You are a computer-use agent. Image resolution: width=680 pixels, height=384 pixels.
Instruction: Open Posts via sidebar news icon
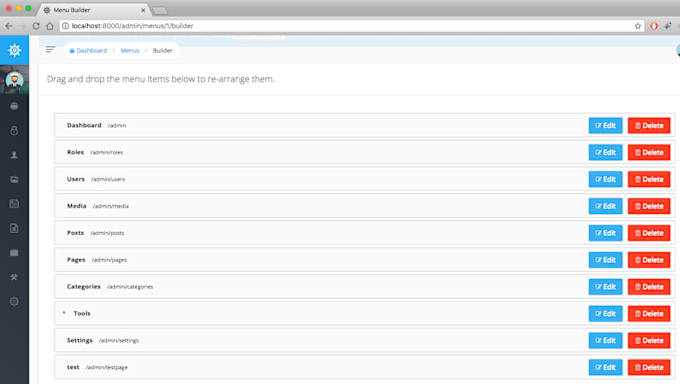pyautogui.click(x=14, y=203)
